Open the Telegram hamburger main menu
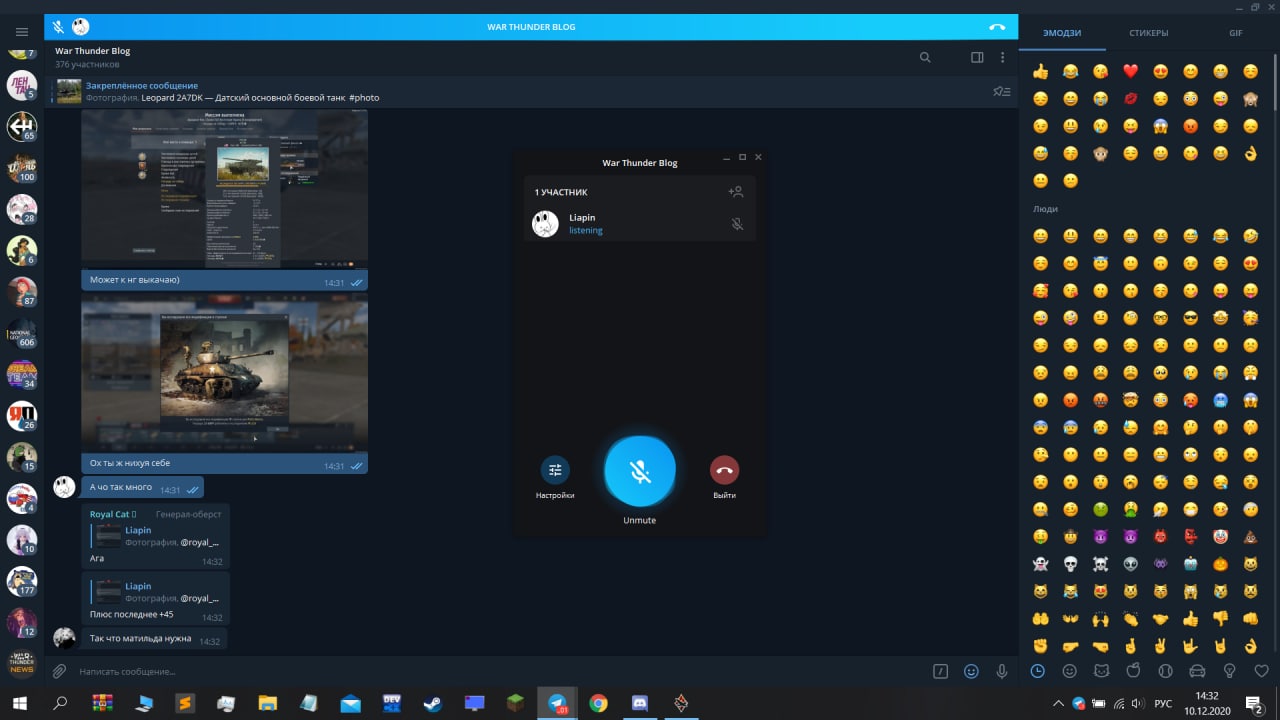Viewport: 1280px width, 720px height. pyautogui.click(x=22, y=32)
